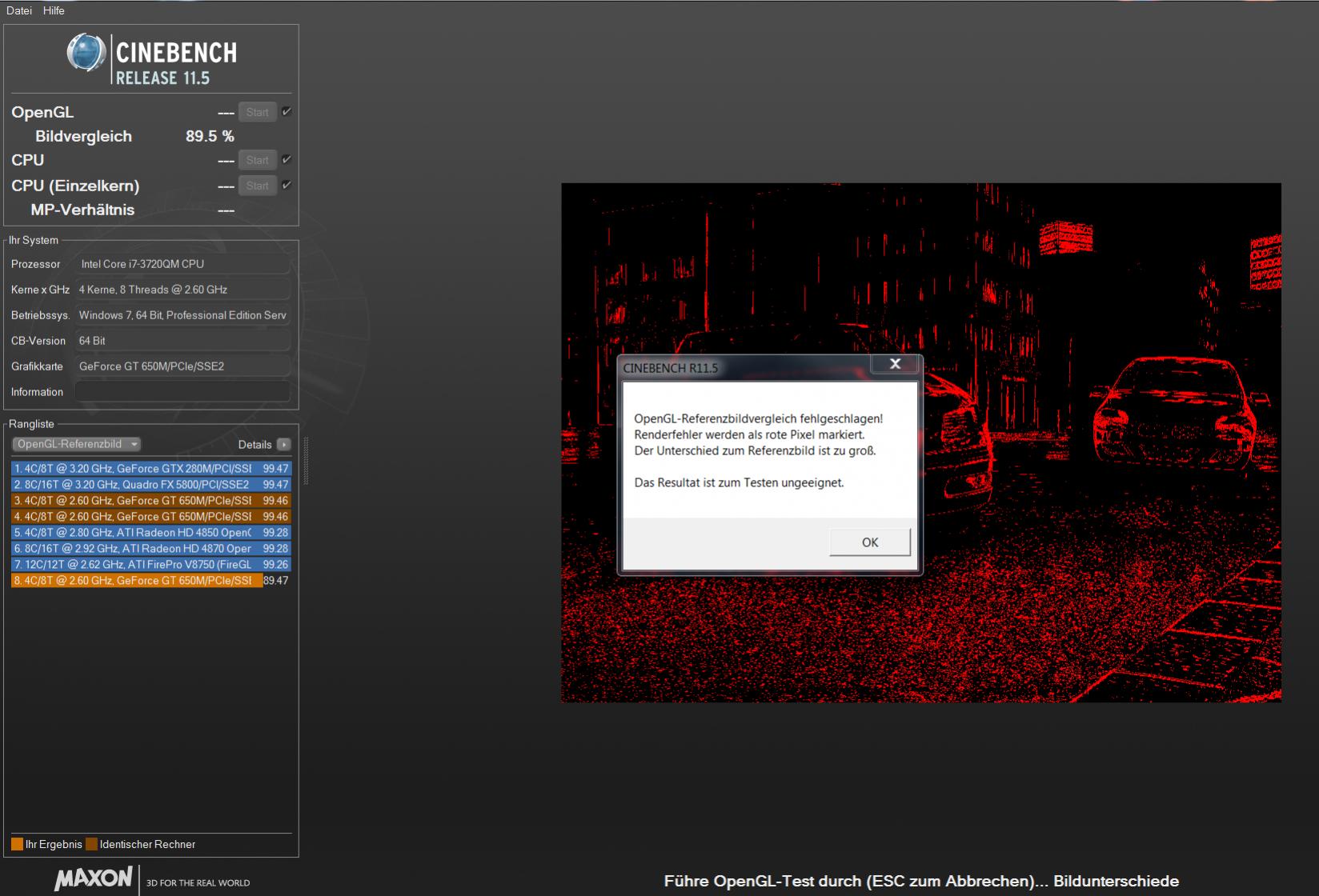The height and width of the screenshot is (896, 1319).
Task: Select ranking entry 8 with score 89.47
Action: 151,581
